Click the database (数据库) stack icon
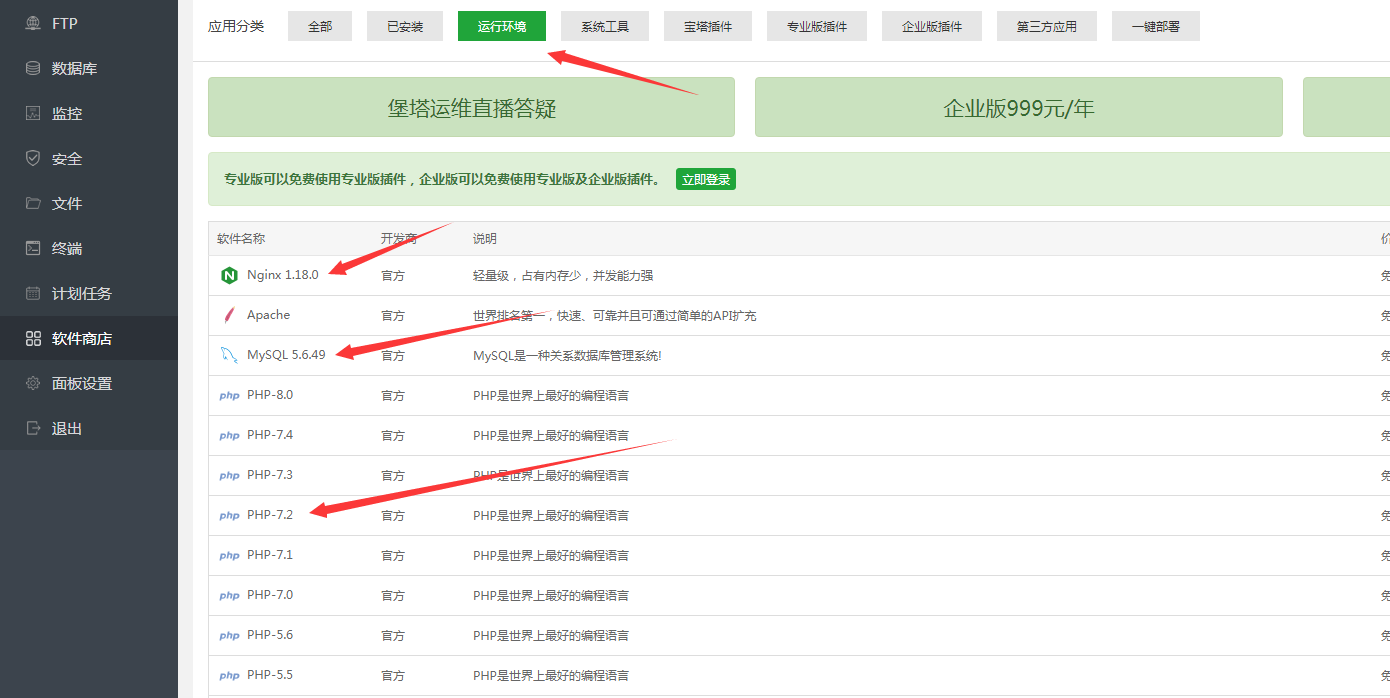The image size is (1390, 698). pyautogui.click(x=33, y=68)
